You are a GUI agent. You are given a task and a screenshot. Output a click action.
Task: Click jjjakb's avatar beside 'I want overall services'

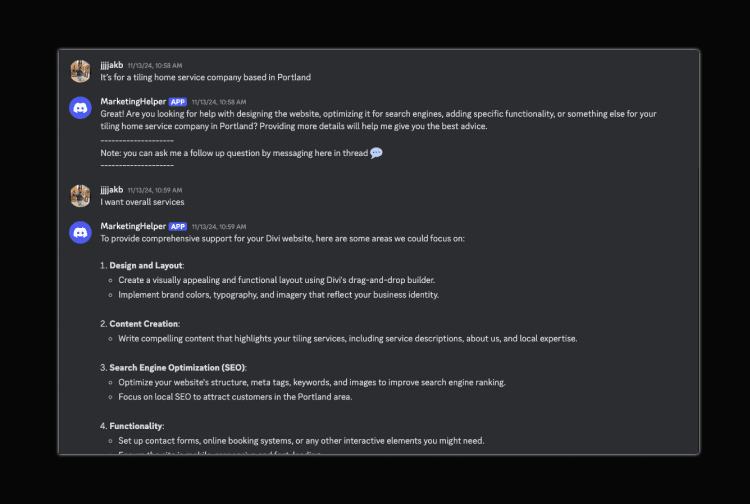tap(81, 196)
